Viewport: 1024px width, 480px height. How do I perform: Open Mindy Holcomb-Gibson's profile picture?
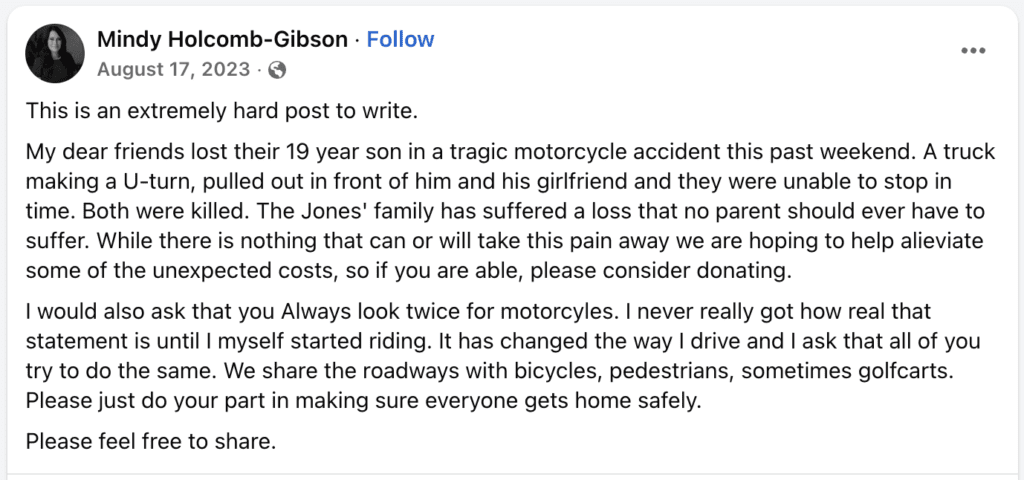54,53
